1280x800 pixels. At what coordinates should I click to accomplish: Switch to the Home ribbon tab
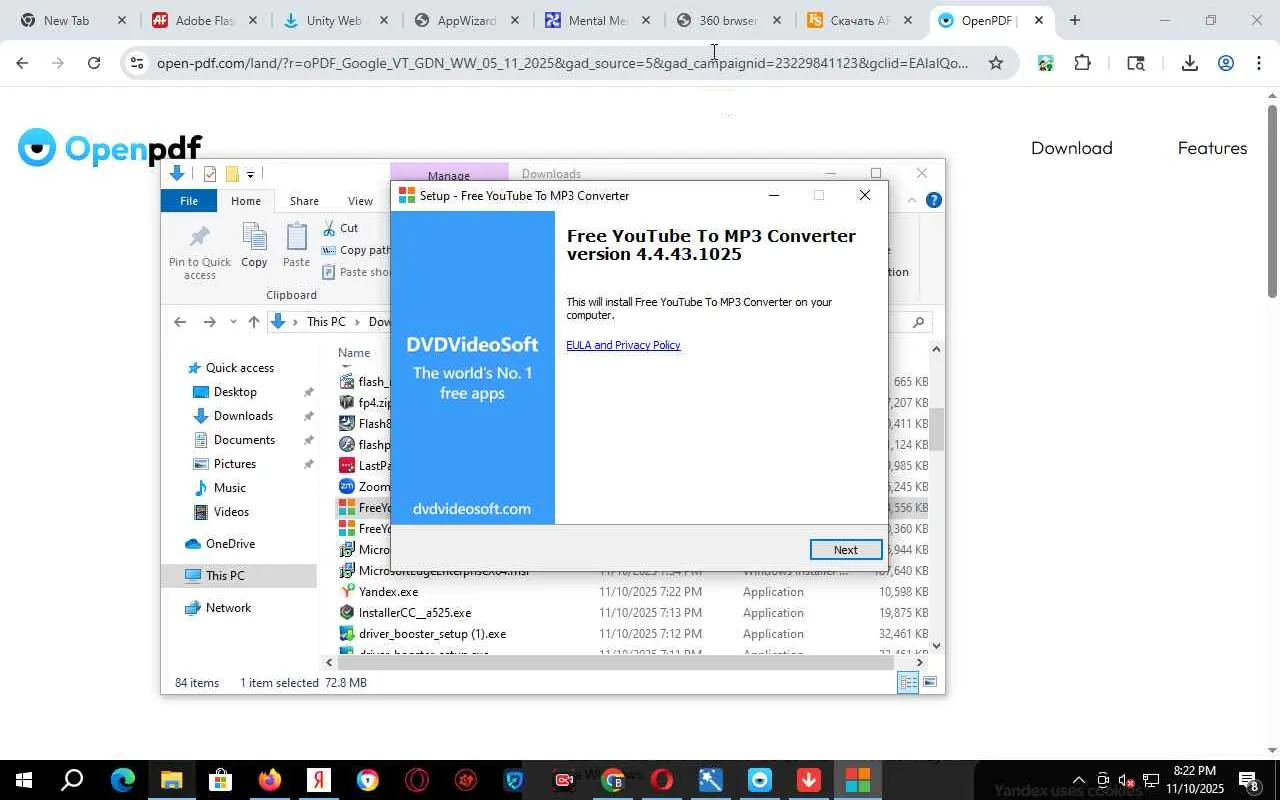[246, 201]
